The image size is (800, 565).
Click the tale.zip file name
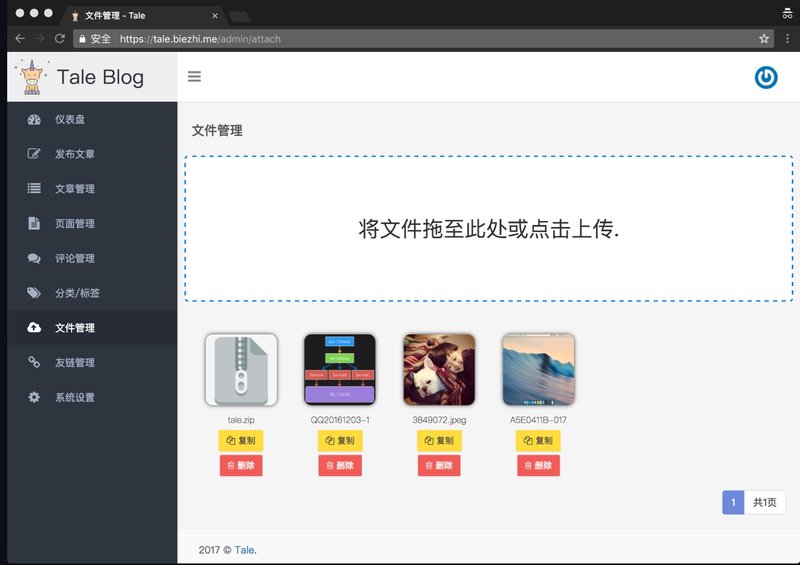click(x=241, y=420)
